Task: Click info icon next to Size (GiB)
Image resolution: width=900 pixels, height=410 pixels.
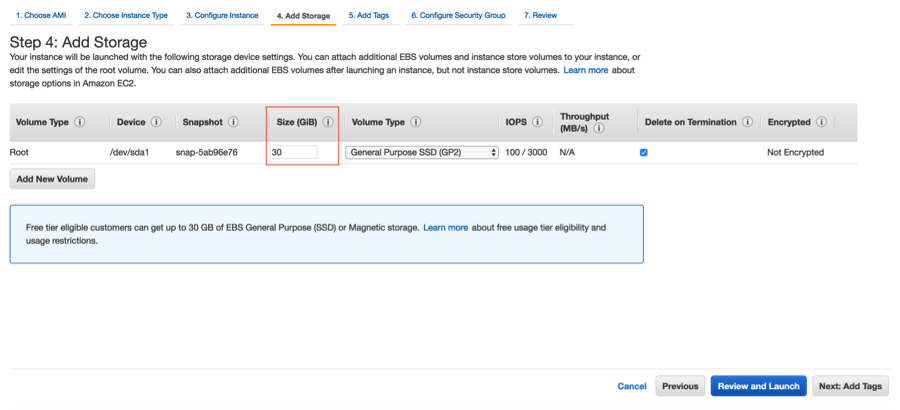Action: (328, 122)
